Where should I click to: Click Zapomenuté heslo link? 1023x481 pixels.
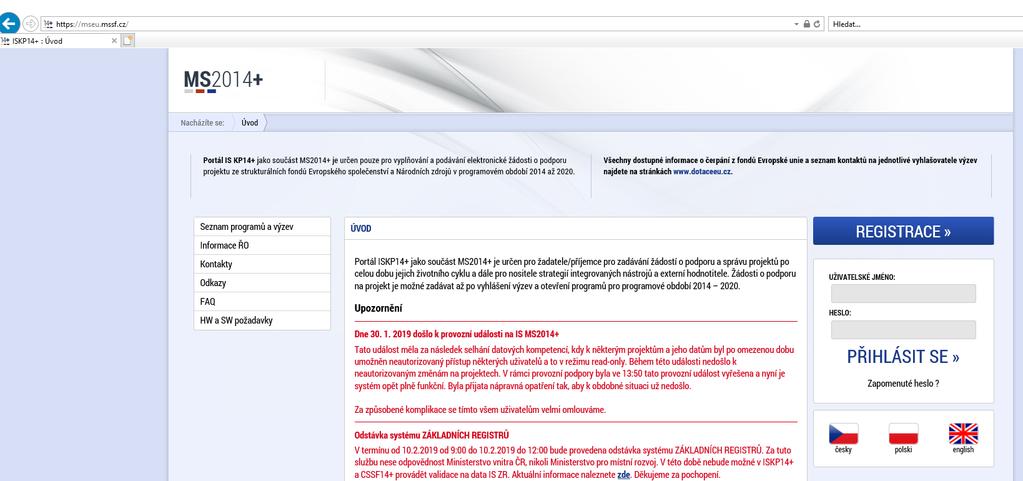point(903,384)
